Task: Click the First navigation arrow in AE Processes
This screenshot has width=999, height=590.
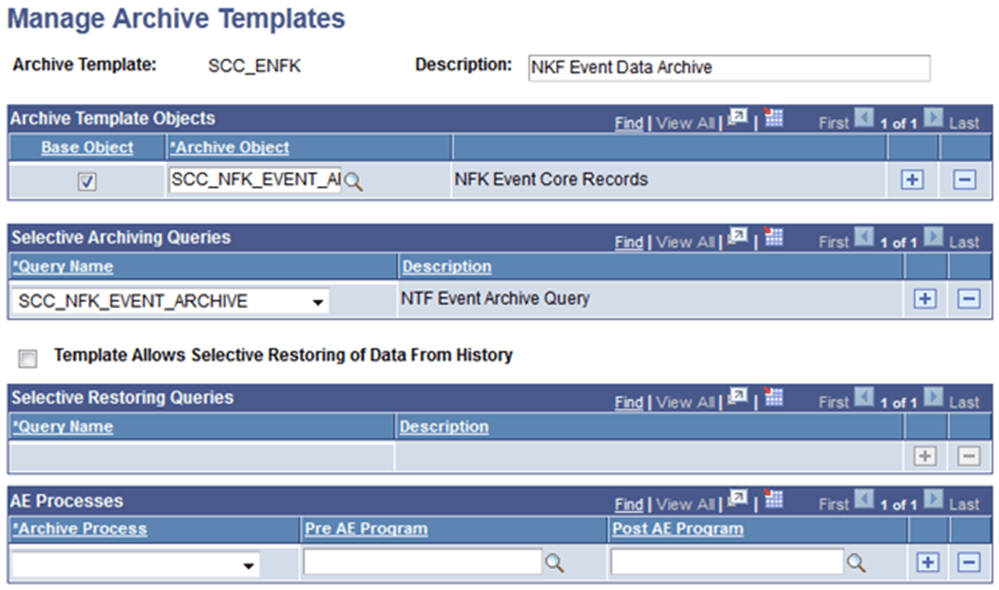Action: [x=862, y=500]
